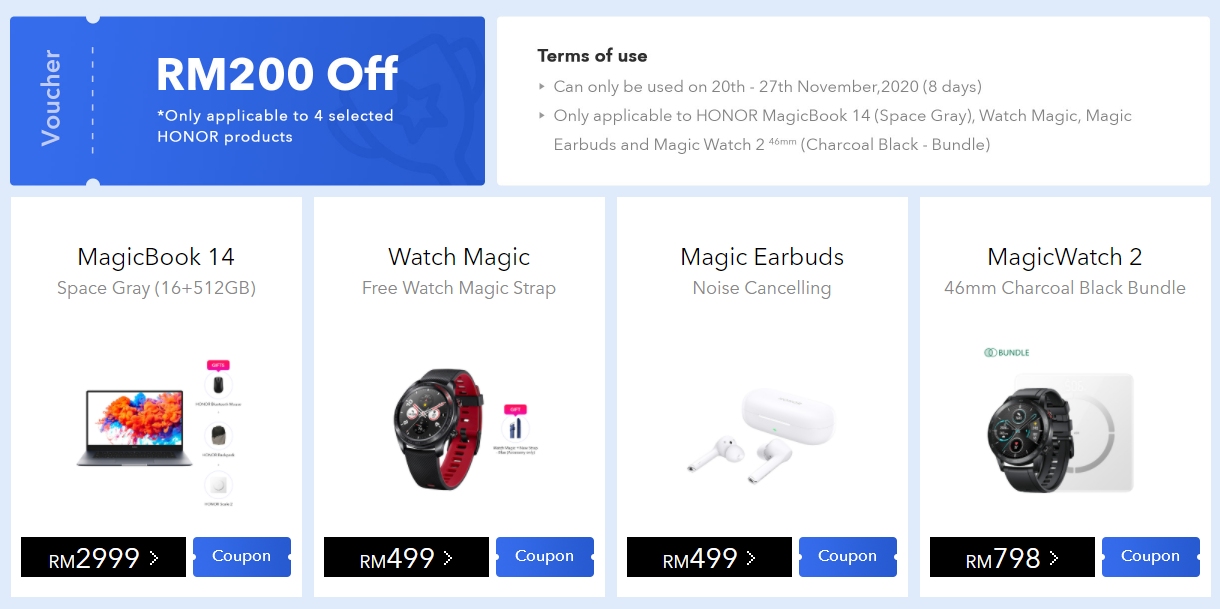Claim the Coupon for MagicBook 14
The height and width of the screenshot is (609, 1220).
[242, 557]
